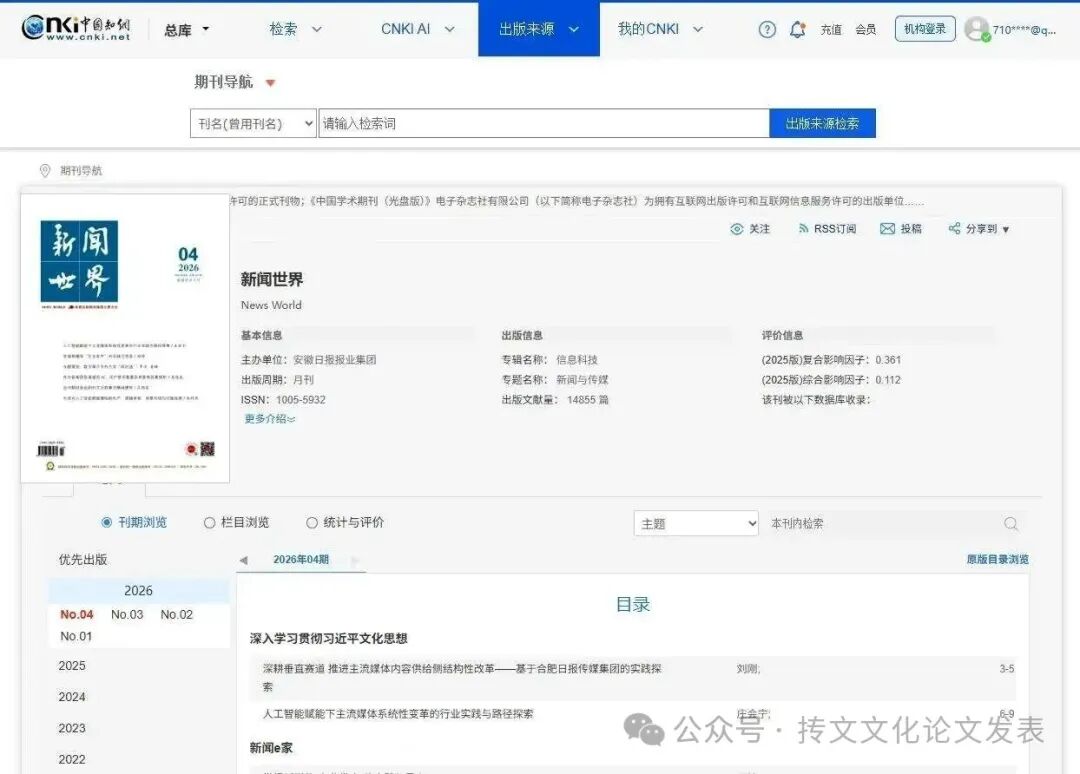The image size is (1080, 774).
Task: Open the 主题 search field dropdown
Action: tap(696, 523)
